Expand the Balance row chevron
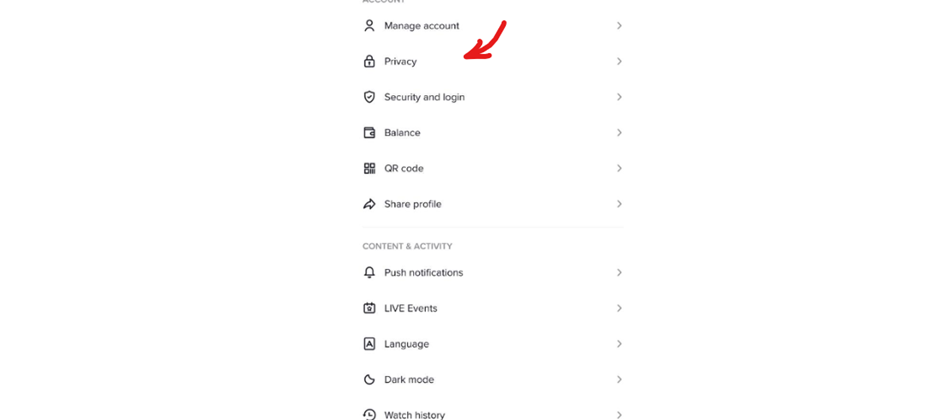The width and height of the screenshot is (940, 420). pos(619,133)
